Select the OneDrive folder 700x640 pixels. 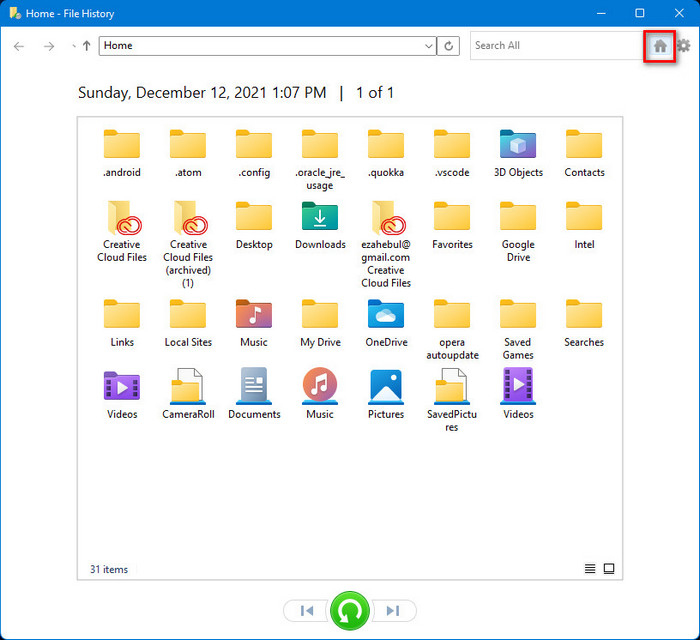(x=386, y=324)
